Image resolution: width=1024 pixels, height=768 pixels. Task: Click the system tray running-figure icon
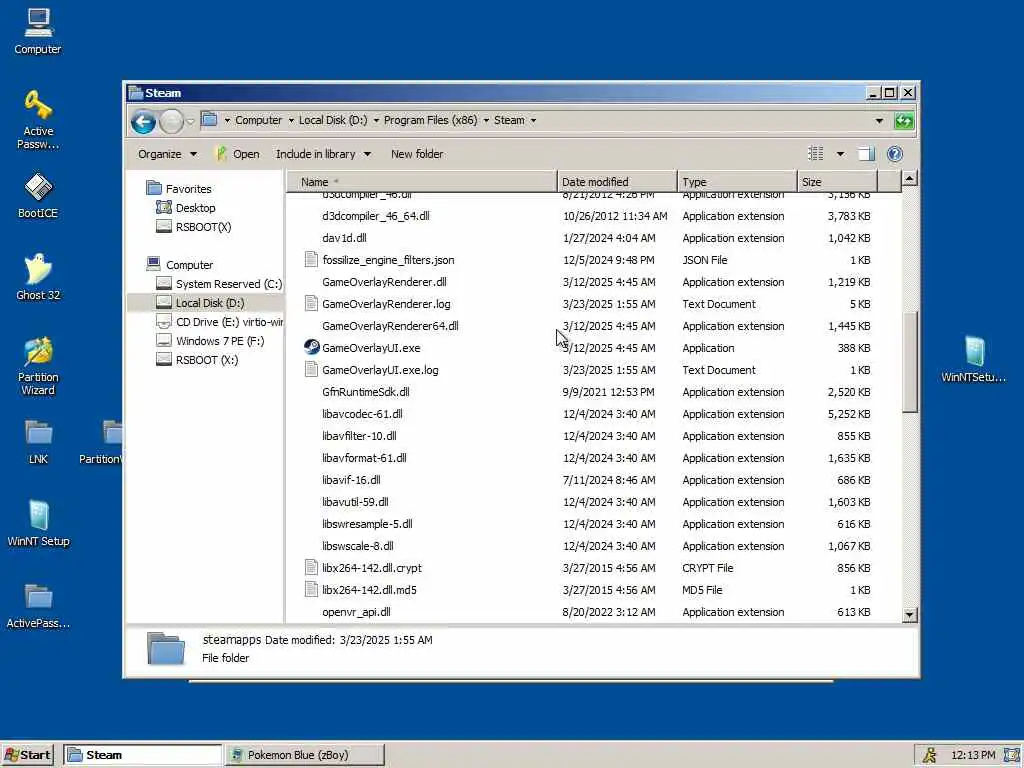(x=929, y=755)
